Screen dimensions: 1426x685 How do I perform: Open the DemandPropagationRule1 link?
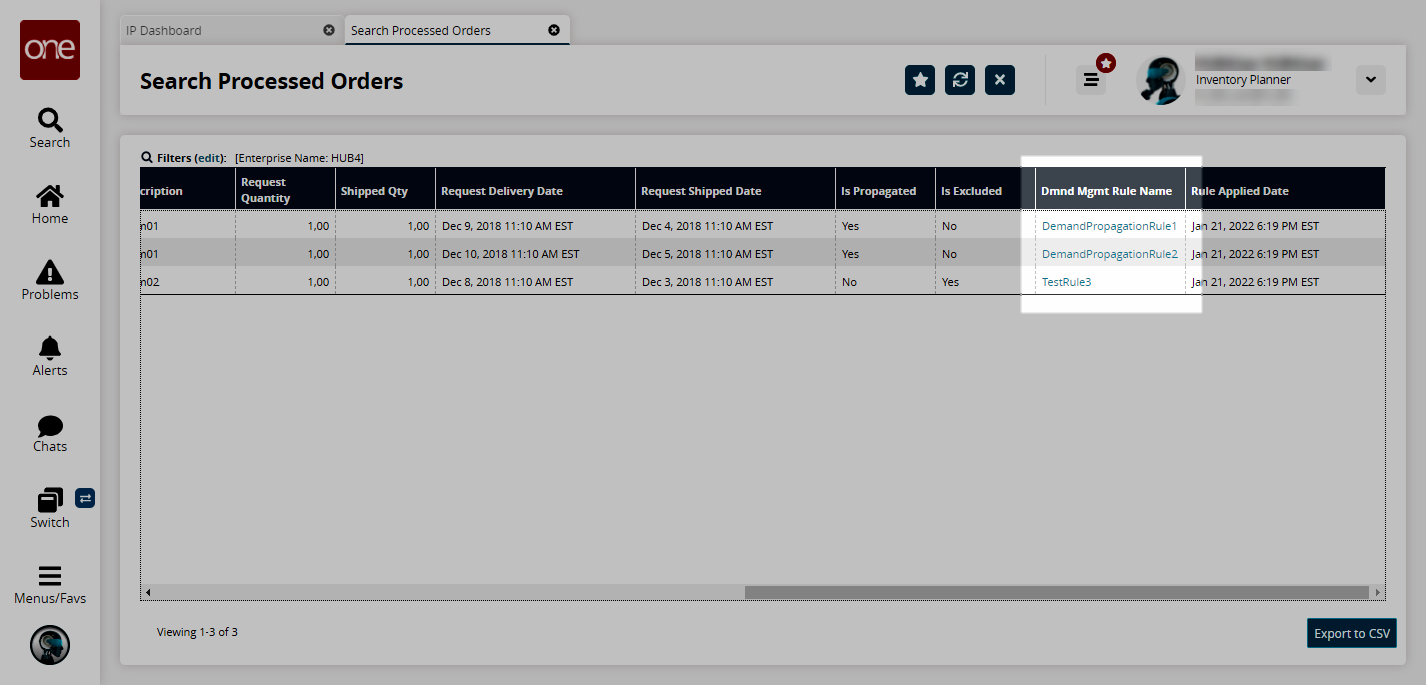click(x=1109, y=226)
